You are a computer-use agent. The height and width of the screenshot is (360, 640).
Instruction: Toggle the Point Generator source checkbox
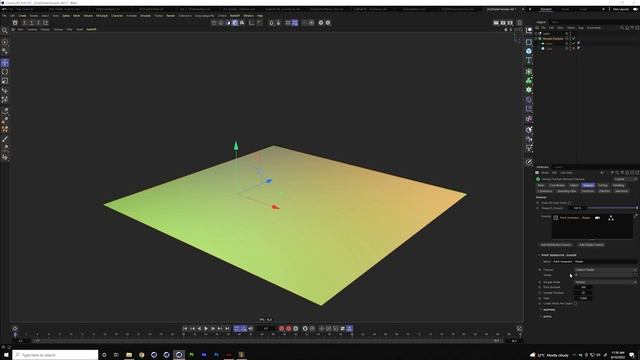click(556, 218)
